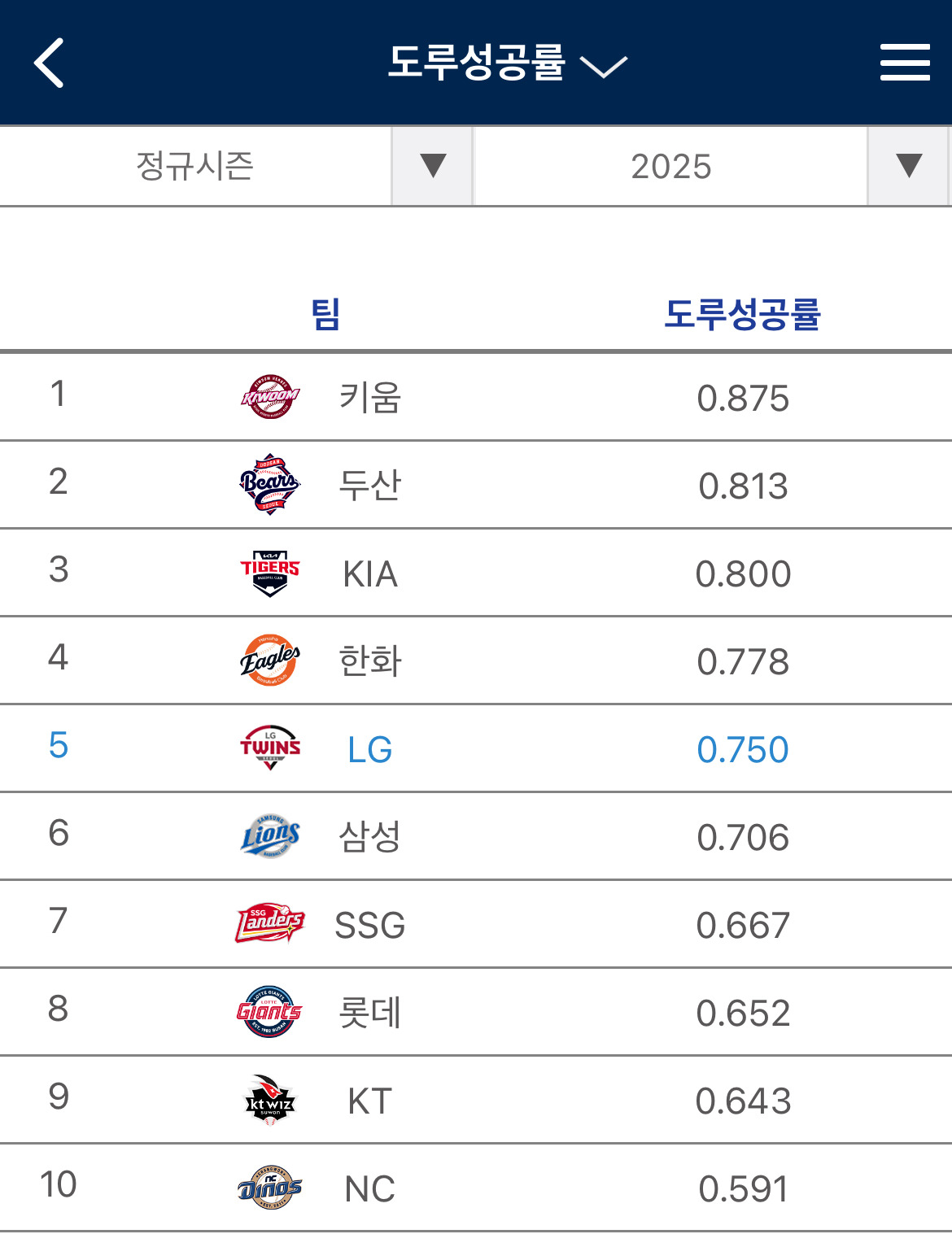Click the 2025 year field
The image size is (952, 1234).
[670, 166]
